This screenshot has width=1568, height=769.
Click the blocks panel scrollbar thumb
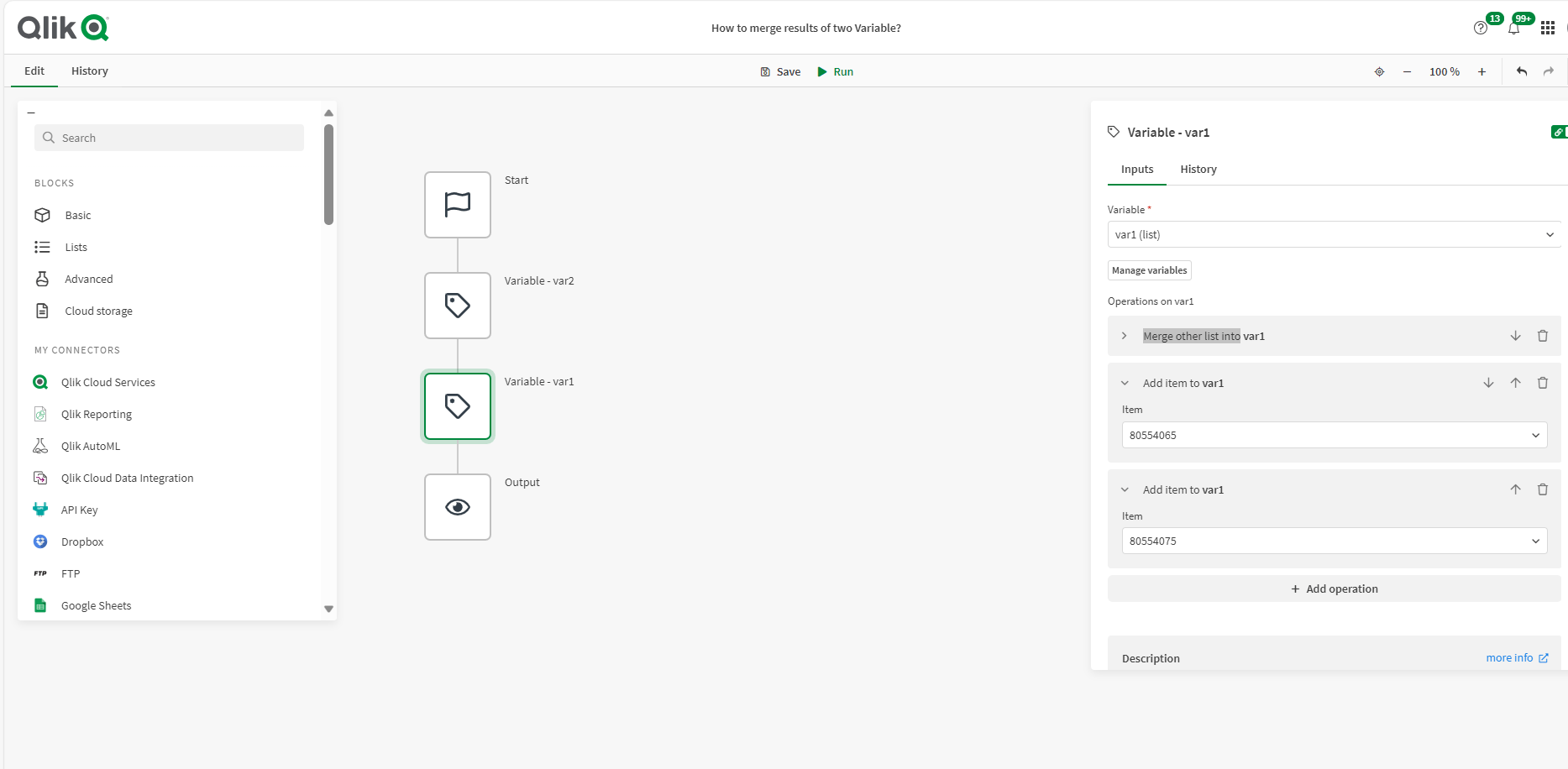pos(328,175)
